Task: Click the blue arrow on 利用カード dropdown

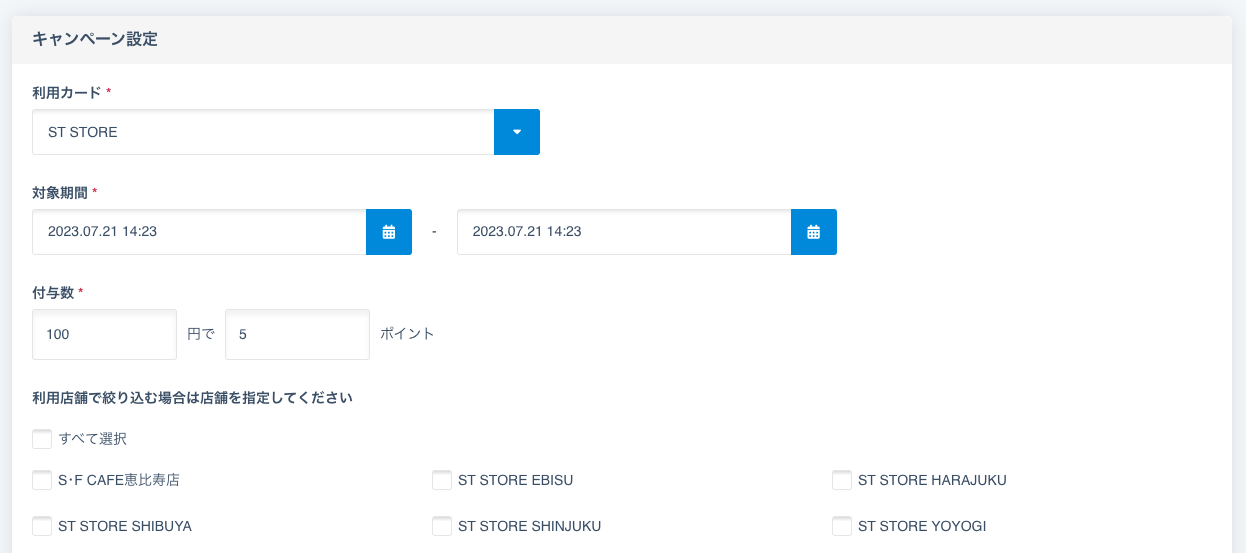Action: [x=517, y=132]
